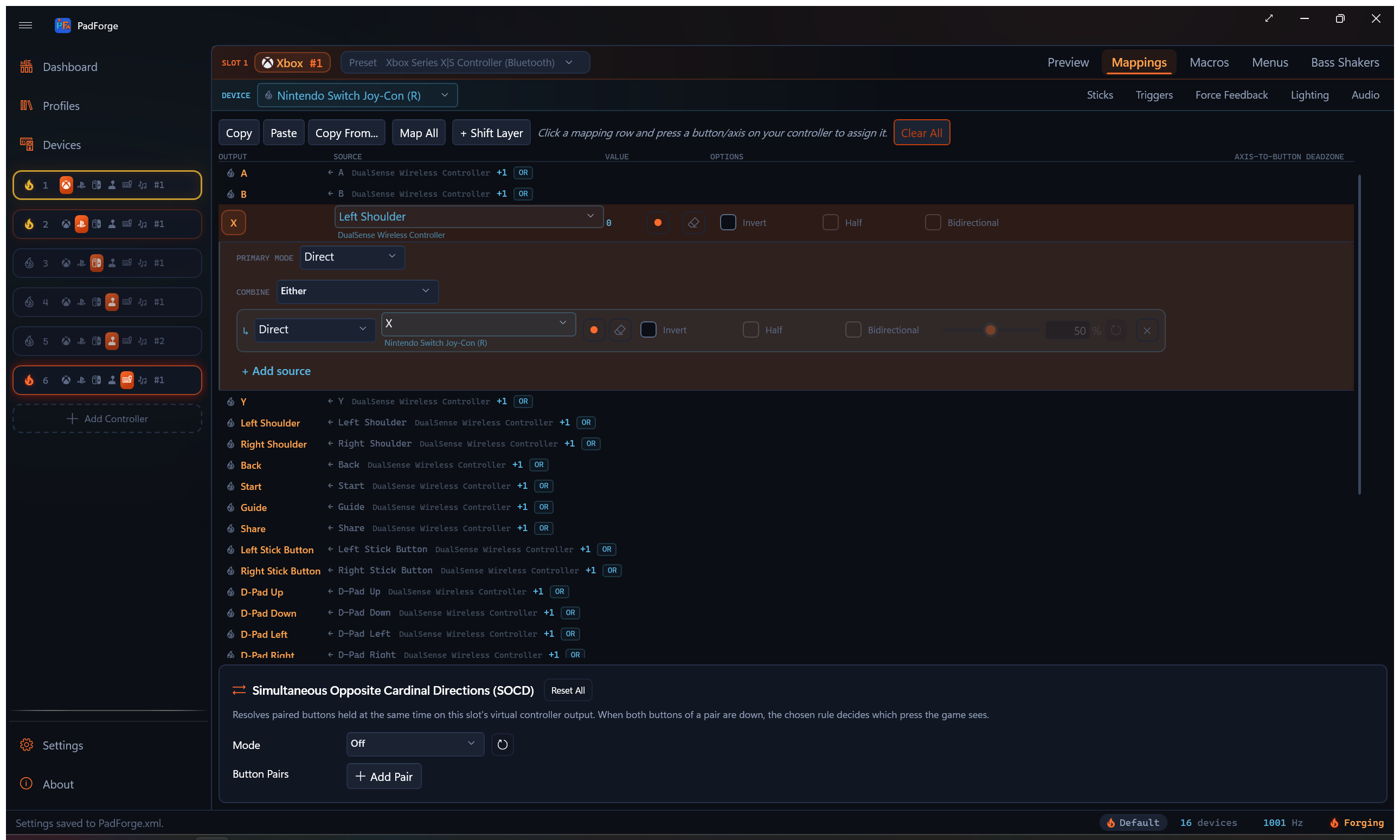Select keyboard-mouse type icon in slot 5
Screen dimensions: 1400x840
(x=127, y=341)
